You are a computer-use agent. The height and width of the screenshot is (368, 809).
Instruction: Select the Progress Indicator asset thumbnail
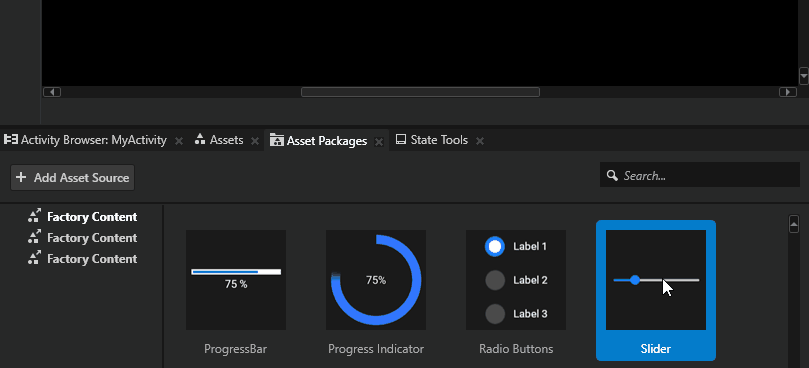376,280
